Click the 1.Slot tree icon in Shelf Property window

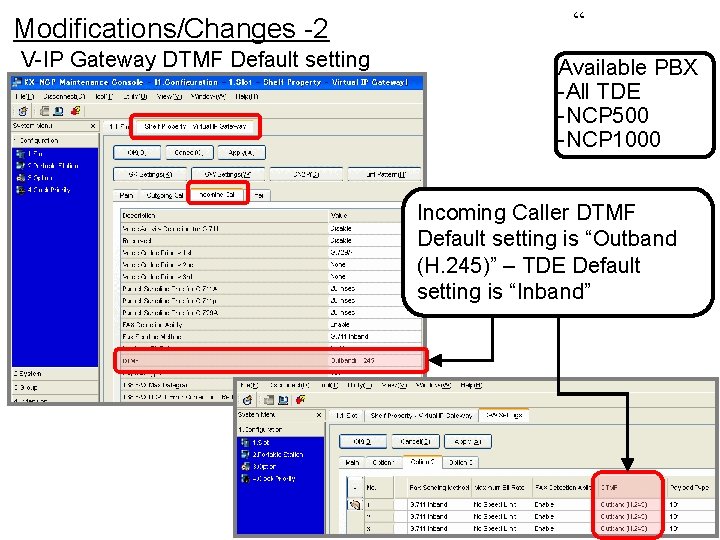pyautogui.click(x=20, y=154)
